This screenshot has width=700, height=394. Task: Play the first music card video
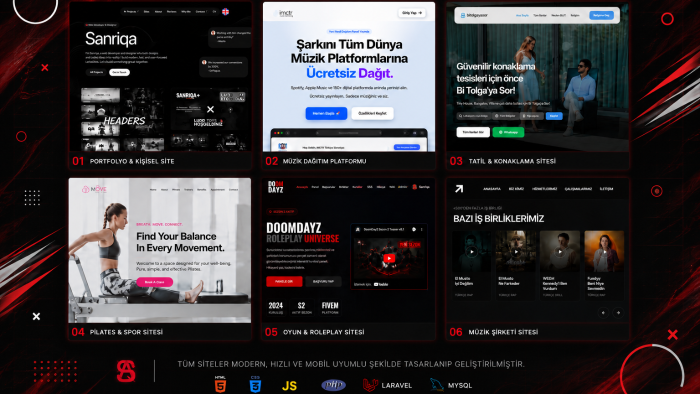click(x=471, y=252)
